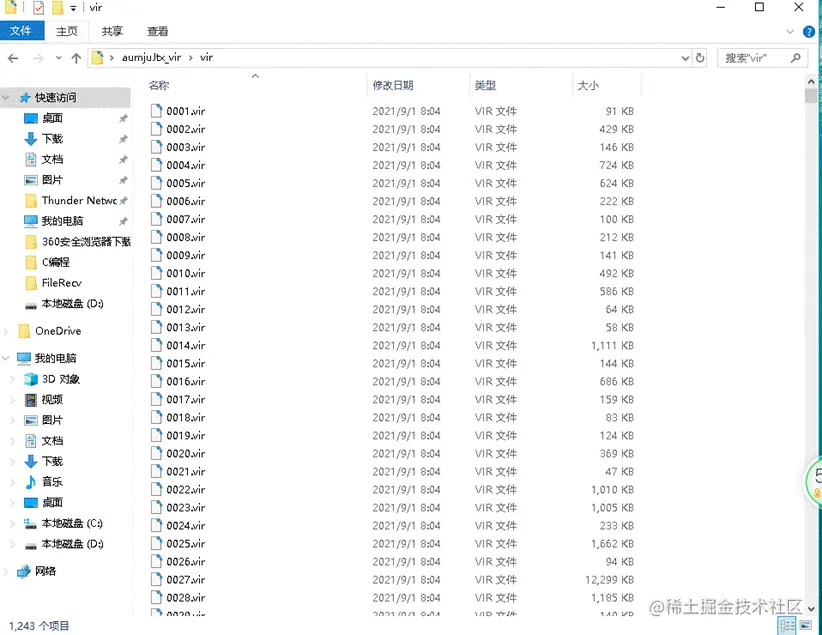The height and width of the screenshot is (635, 822).
Task: Go up one folder level
Action: click(77, 58)
